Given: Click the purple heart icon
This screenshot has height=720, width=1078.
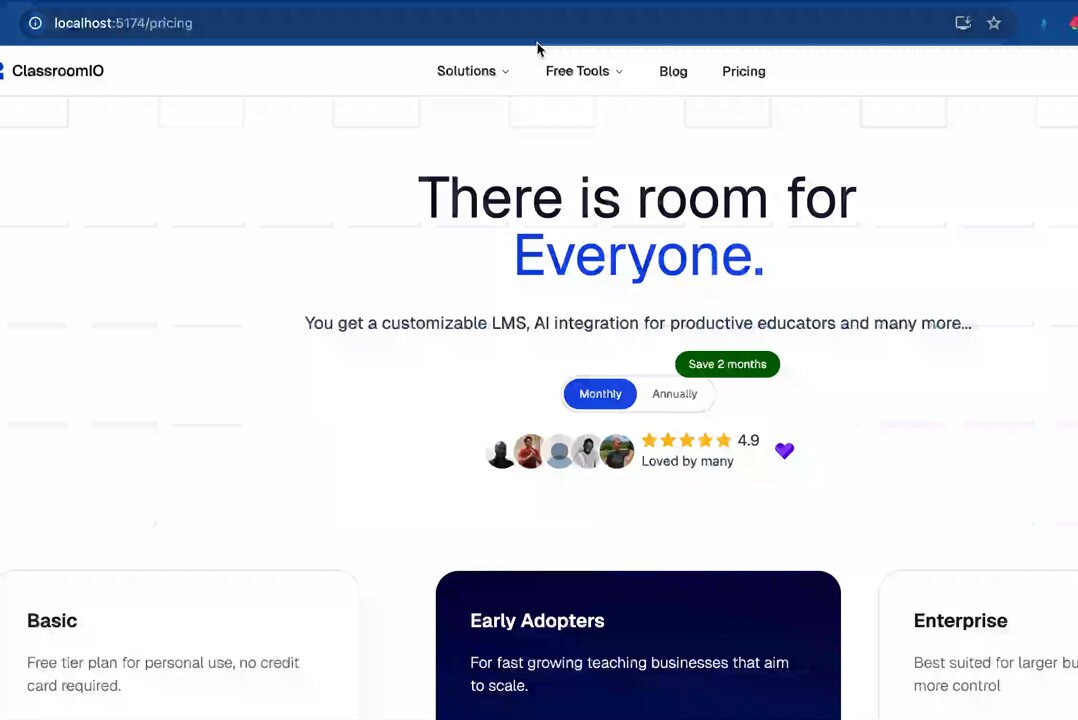Looking at the screenshot, I should 784,450.
